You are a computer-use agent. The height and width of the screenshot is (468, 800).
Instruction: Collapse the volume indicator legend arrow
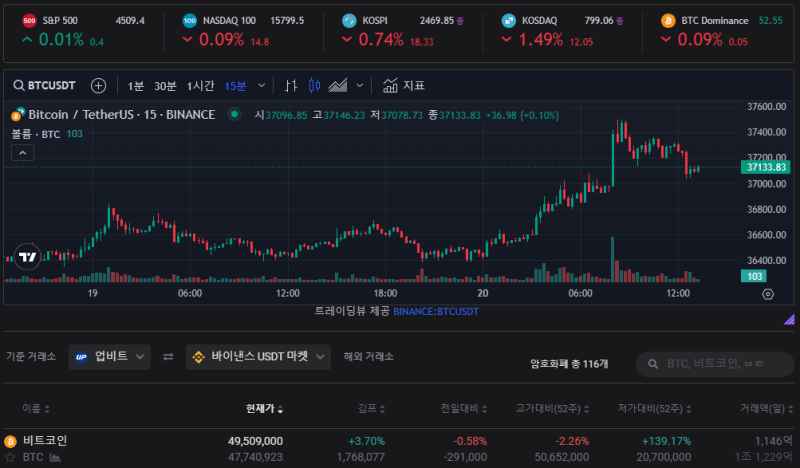pos(22,153)
